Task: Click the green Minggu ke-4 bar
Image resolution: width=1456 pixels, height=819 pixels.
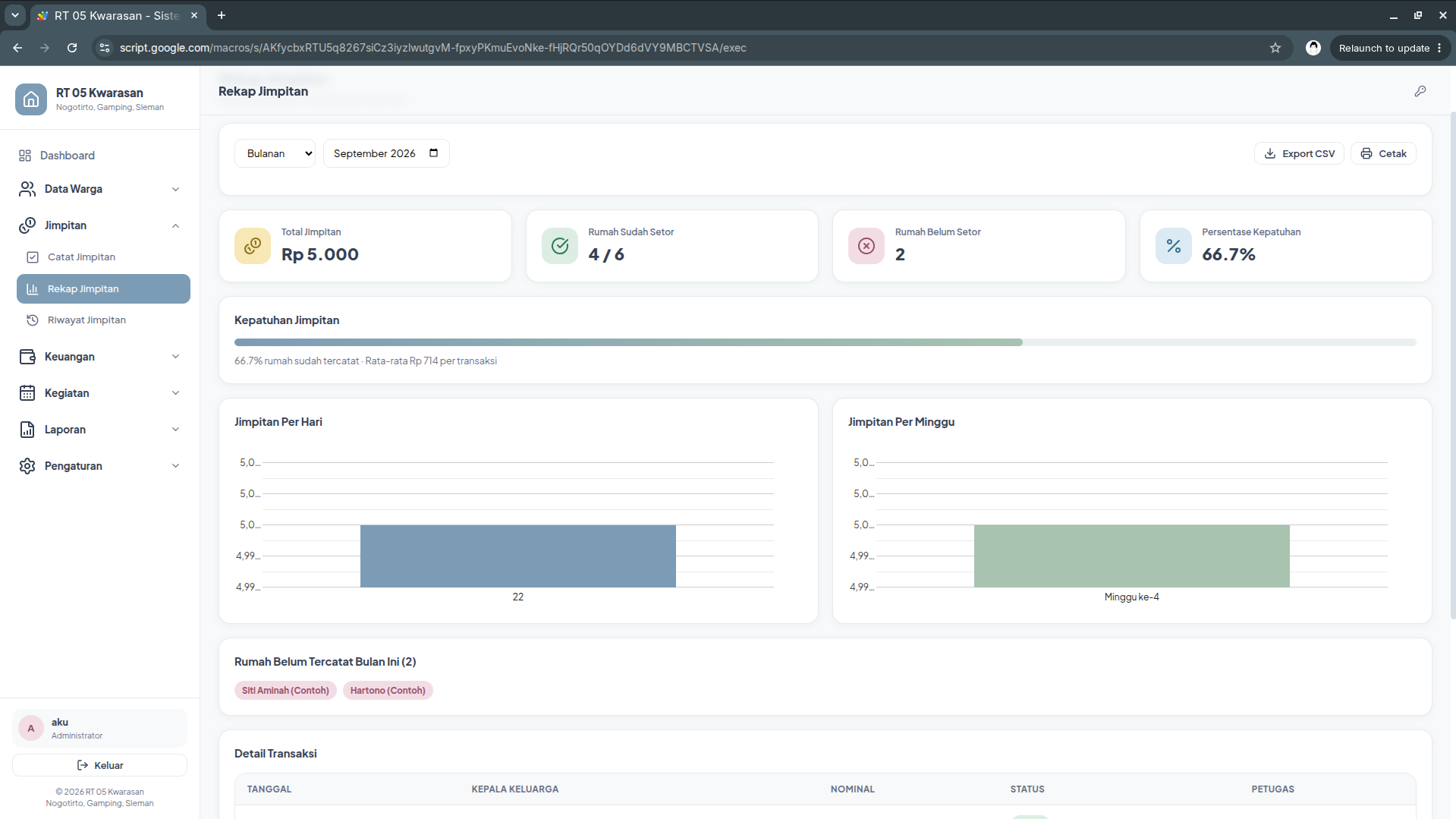Action: tap(1132, 556)
